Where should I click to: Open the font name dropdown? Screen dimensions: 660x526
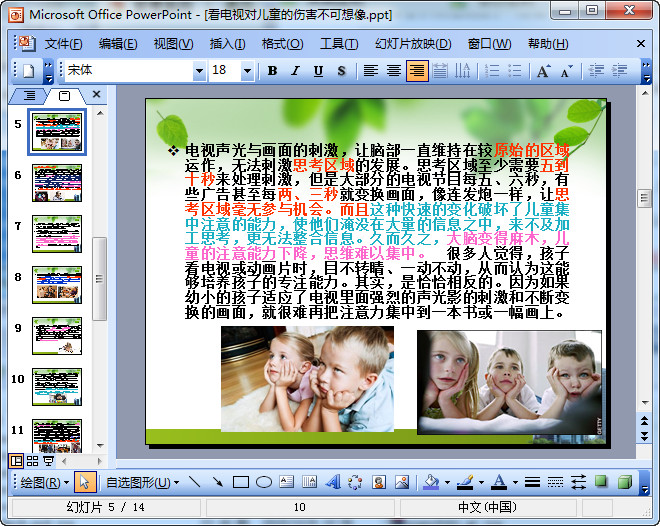(x=199, y=71)
